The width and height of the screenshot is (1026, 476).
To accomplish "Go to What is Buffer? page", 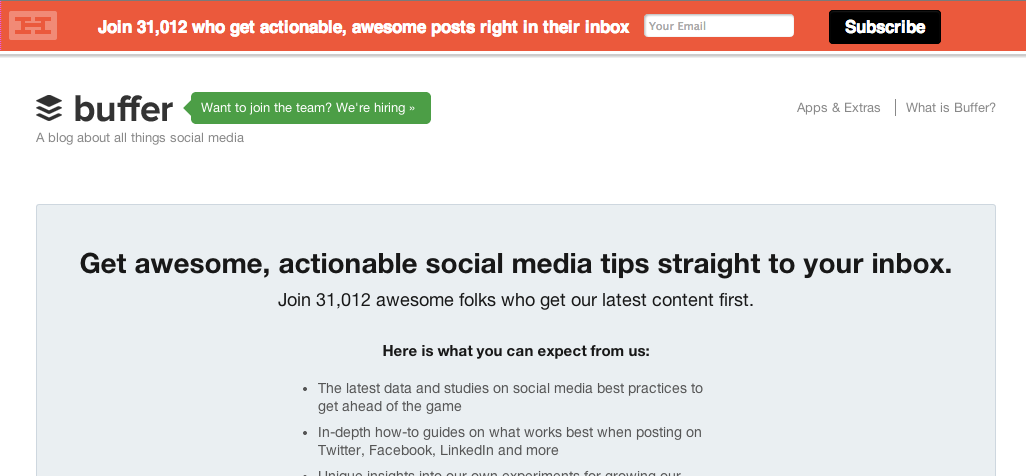I will coord(950,108).
